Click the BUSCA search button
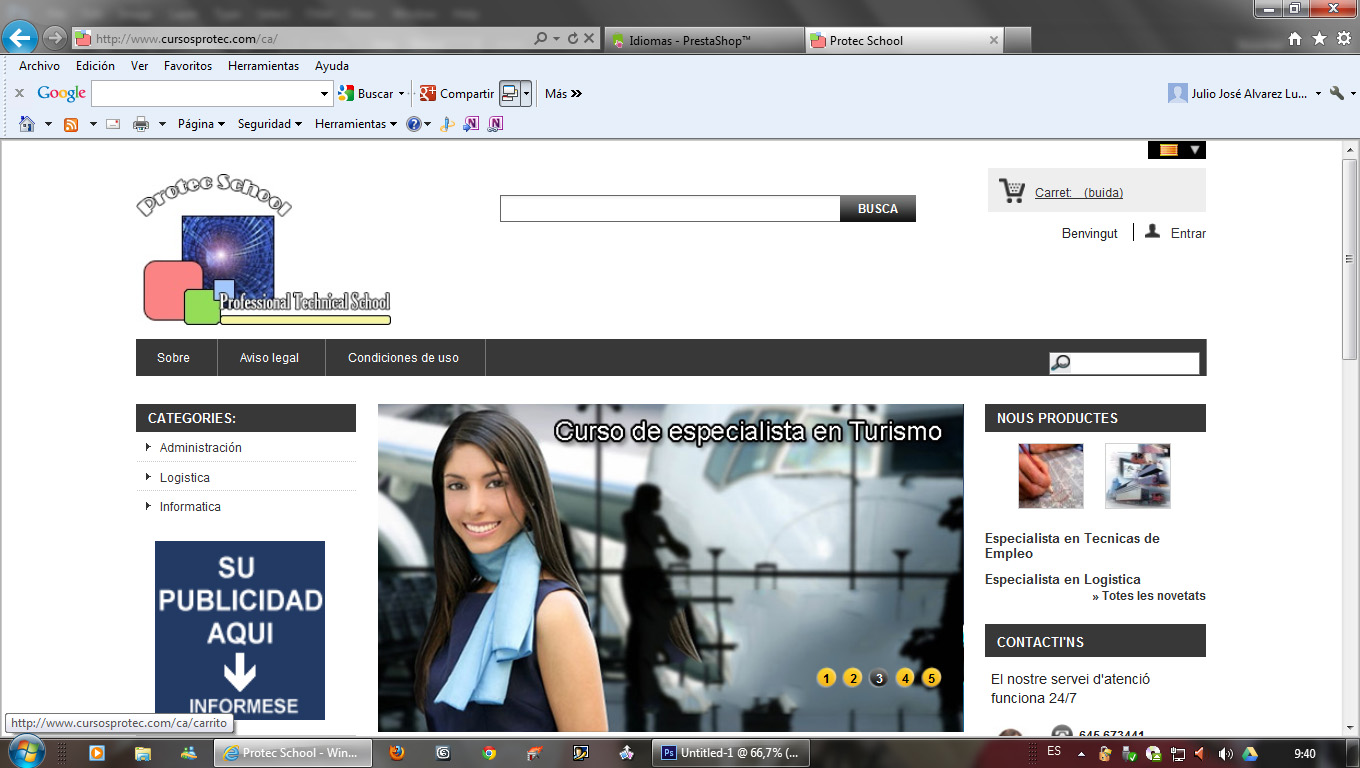The height and width of the screenshot is (768, 1360). point(878,208)
